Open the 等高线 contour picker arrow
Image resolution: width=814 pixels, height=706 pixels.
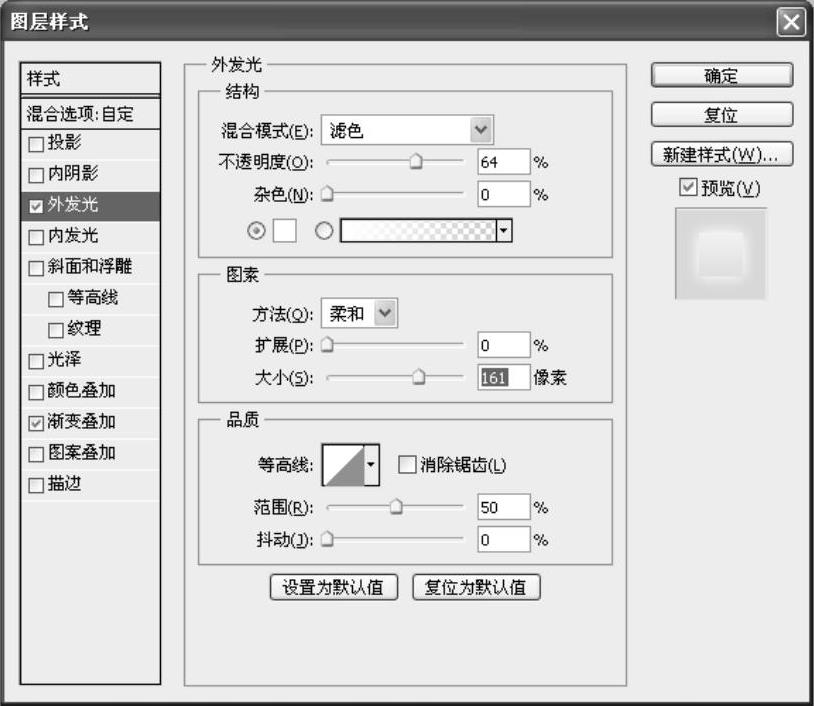[x=371, y=465]
